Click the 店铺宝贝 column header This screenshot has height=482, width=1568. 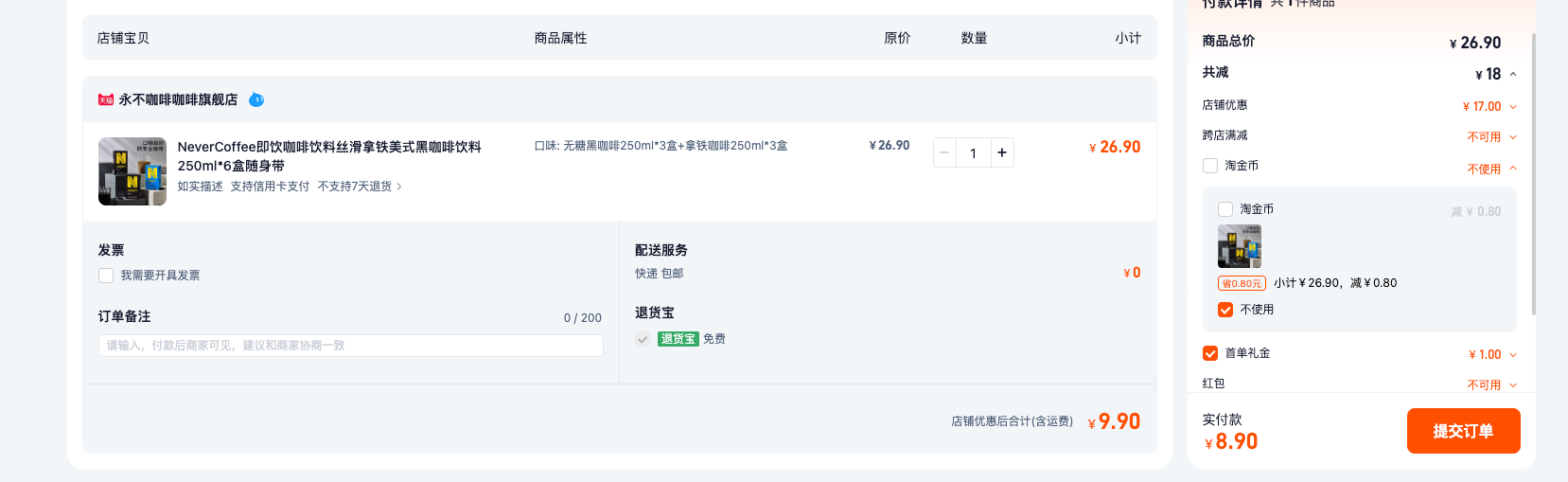(x=123, y=38)
